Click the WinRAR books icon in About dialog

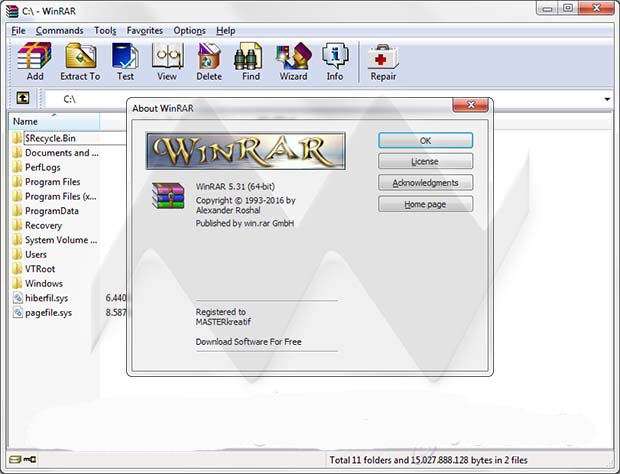[168, 195]
